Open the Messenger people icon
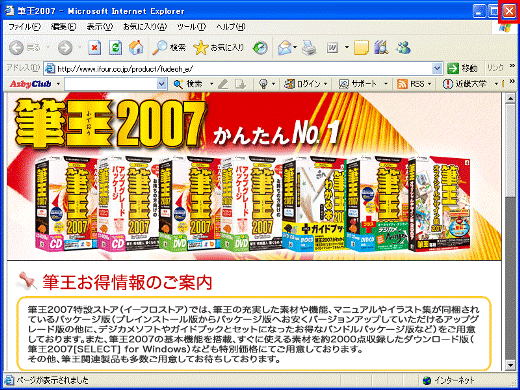This screenshot has width=520, height=390. (403, 48)
